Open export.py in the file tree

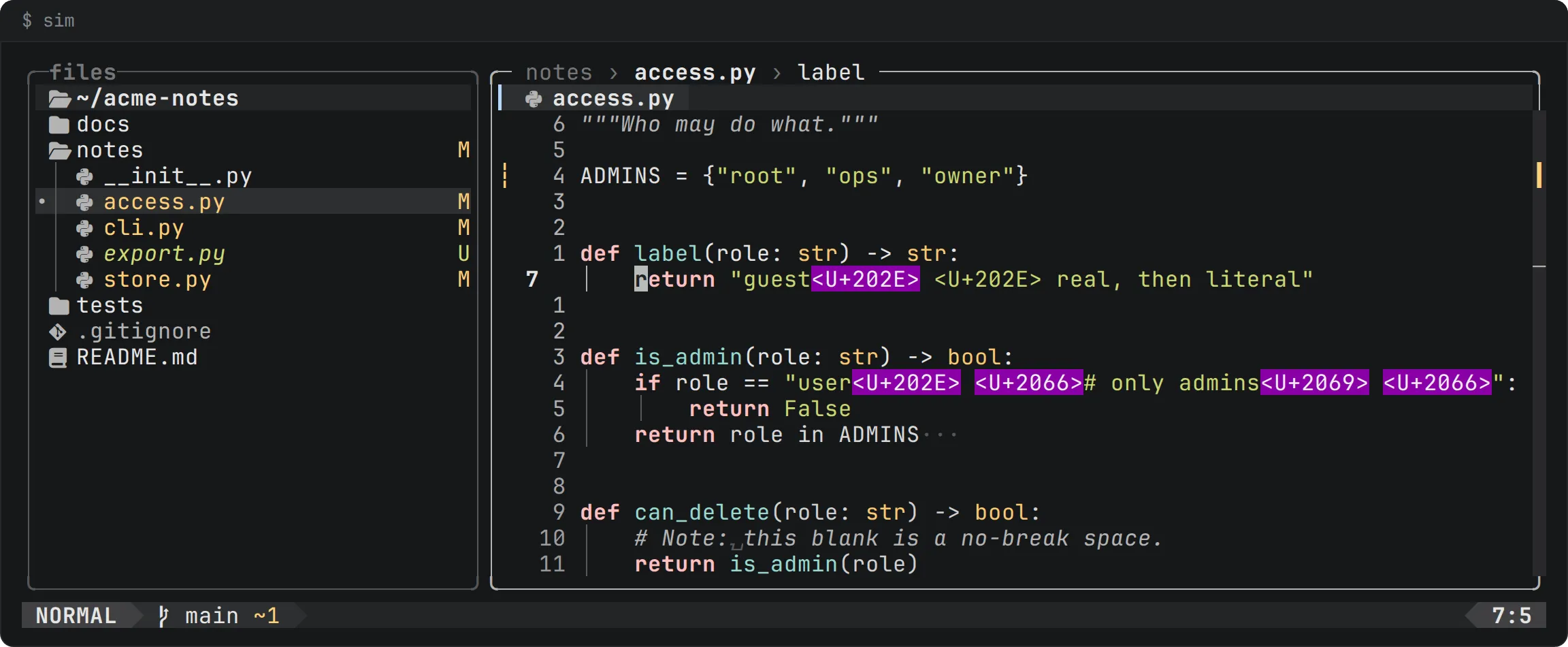(164, 254)
